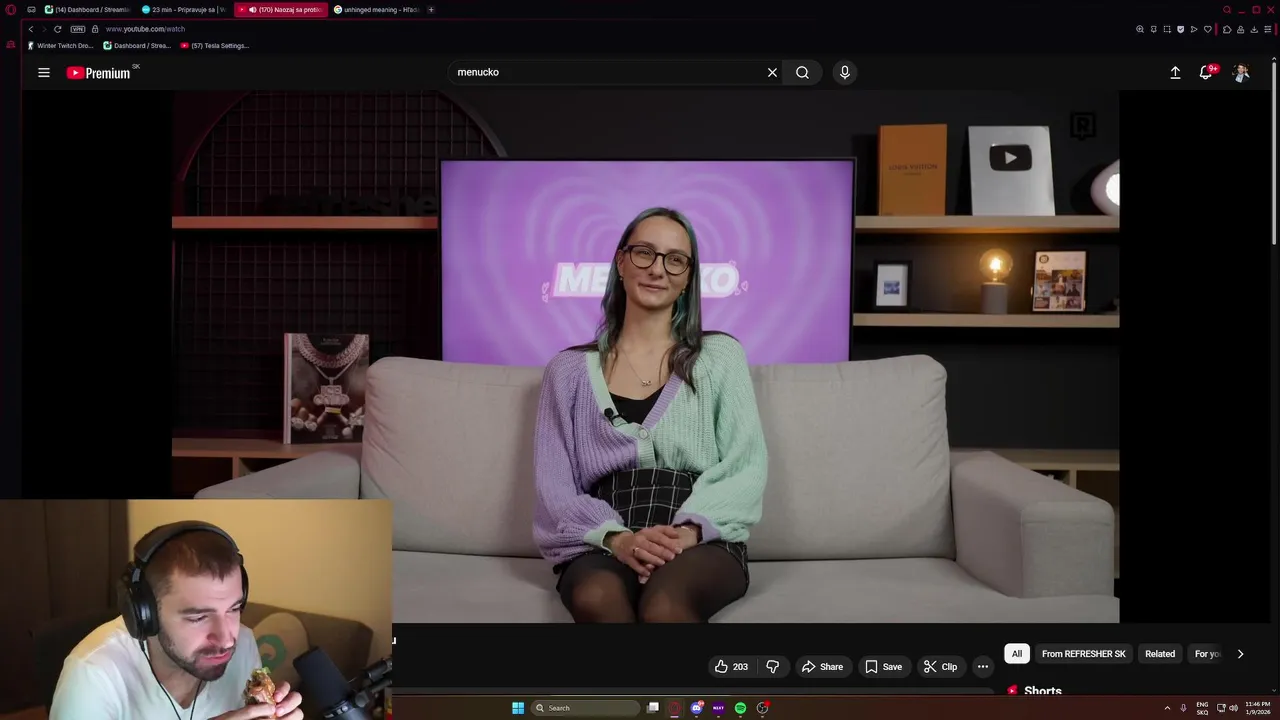Viewport: 1280px width, 720px height.
Task: Select the All filter chip
Action: tap(1017, 654)
